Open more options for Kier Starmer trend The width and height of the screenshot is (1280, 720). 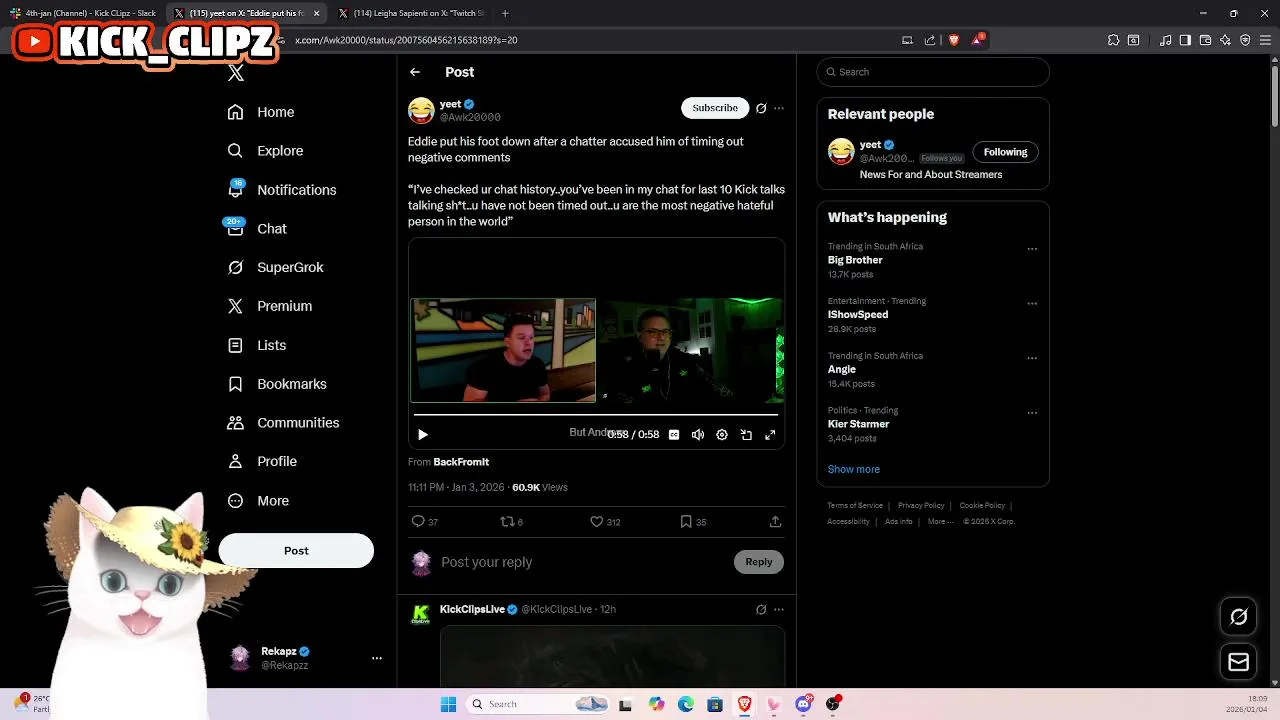click(1032, 413)
